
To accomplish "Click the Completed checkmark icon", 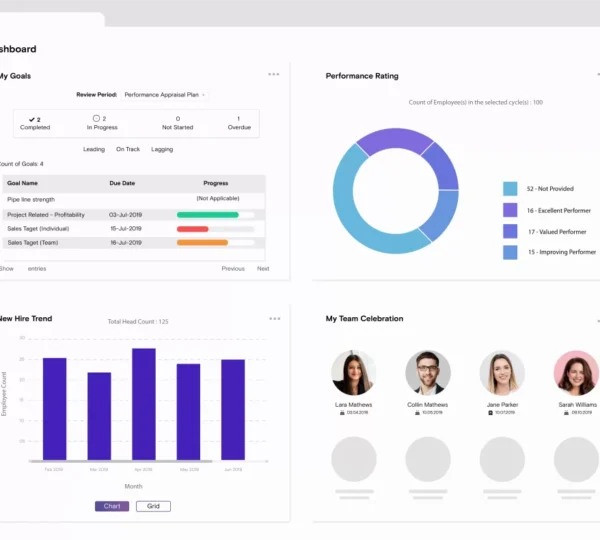I will coord(33,119).
